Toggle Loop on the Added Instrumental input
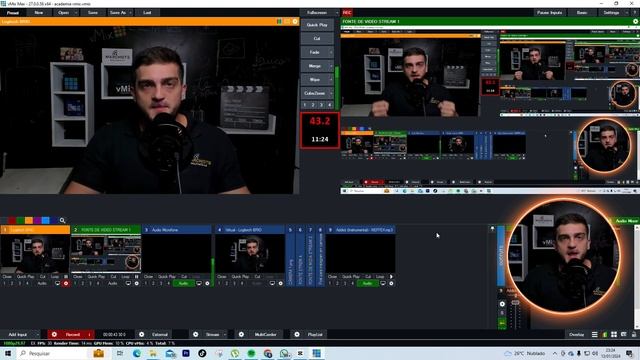The width and height of the screenshot is (640, 360). tap(380, 276)
